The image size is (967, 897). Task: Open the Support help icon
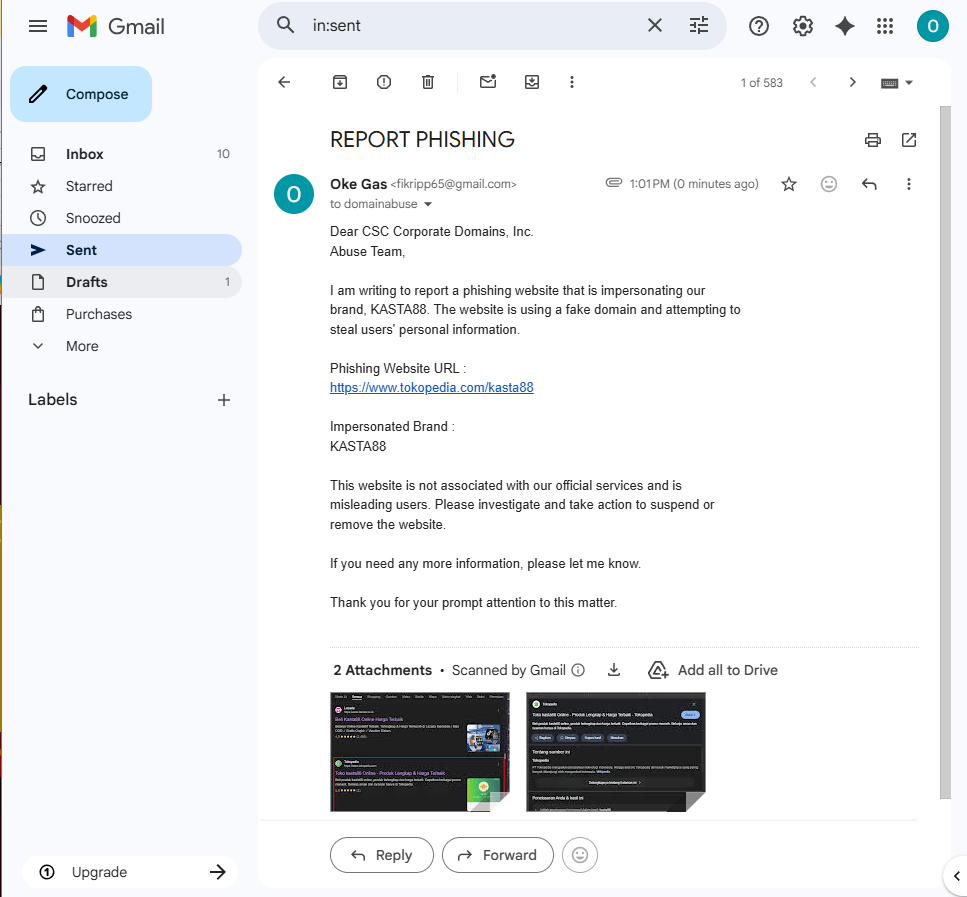coord(759,26)
